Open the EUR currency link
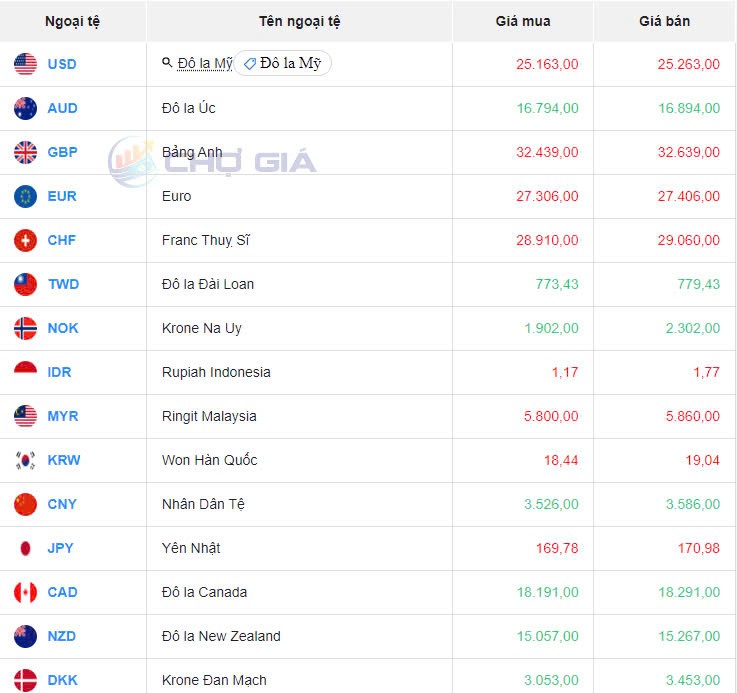Screen dimensions: 737x693 tap(62, 196)
